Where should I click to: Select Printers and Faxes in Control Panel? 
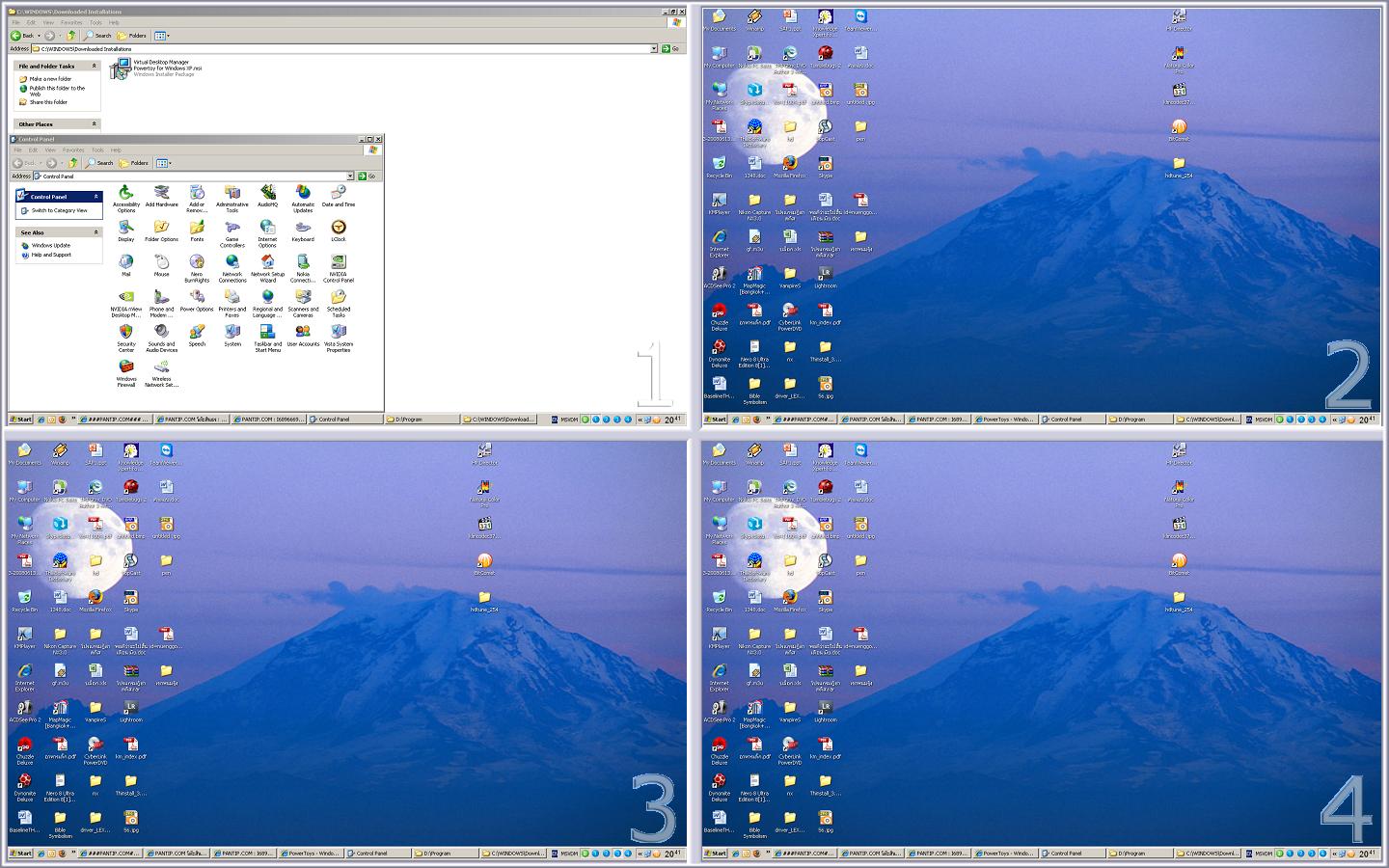pos(232,304)
